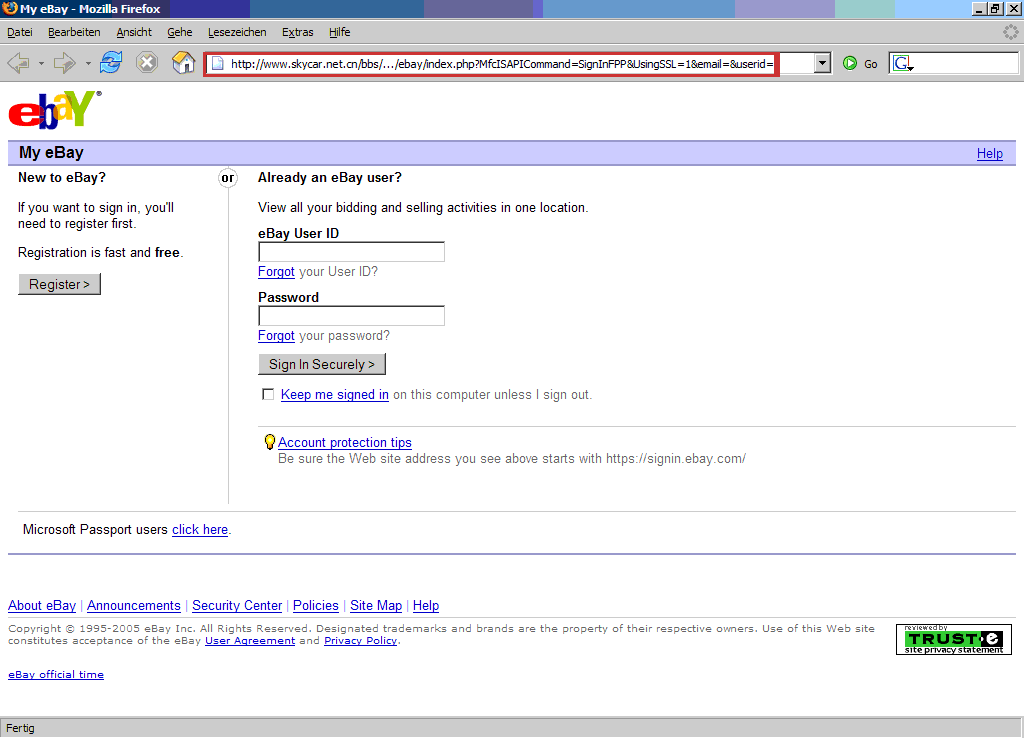Expand the address bar URL history dropdown

click(823, 63)
